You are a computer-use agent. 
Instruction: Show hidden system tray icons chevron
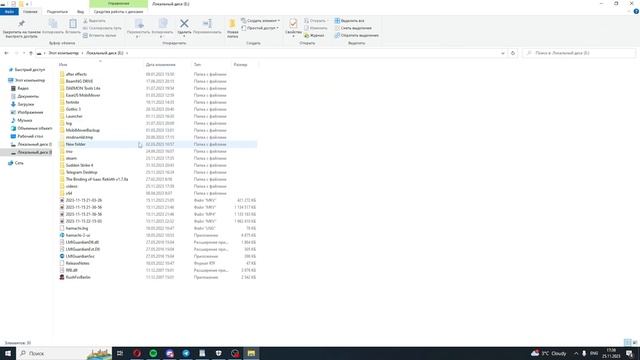(576, 353)
